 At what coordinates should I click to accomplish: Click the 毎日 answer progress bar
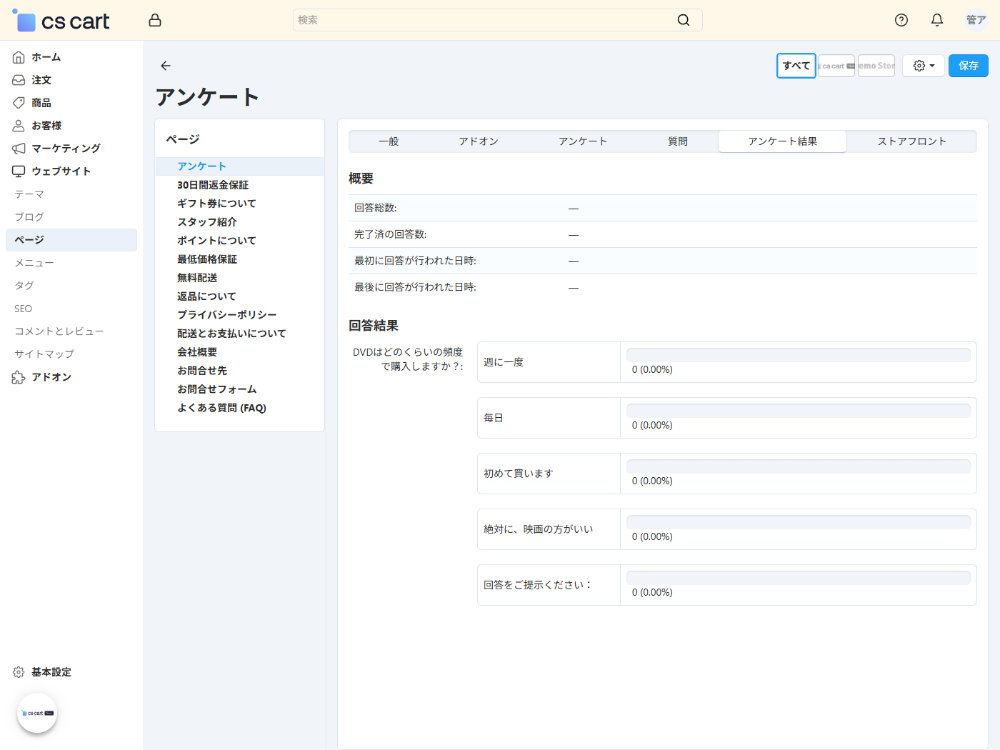click(x=797, y=410)
